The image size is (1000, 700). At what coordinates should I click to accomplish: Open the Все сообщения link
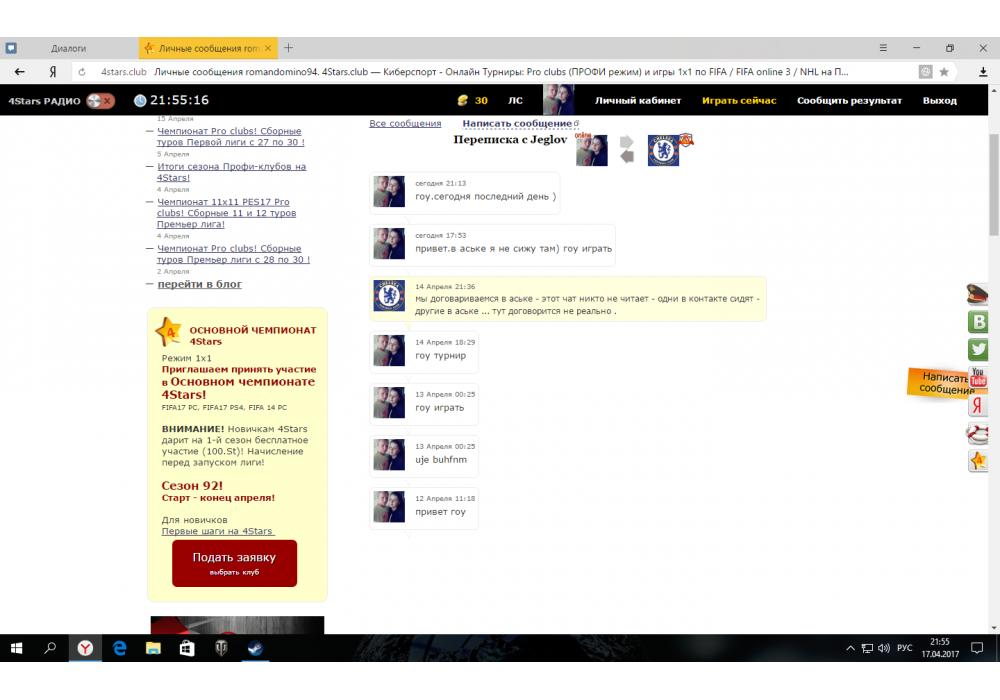coord(405,124)
